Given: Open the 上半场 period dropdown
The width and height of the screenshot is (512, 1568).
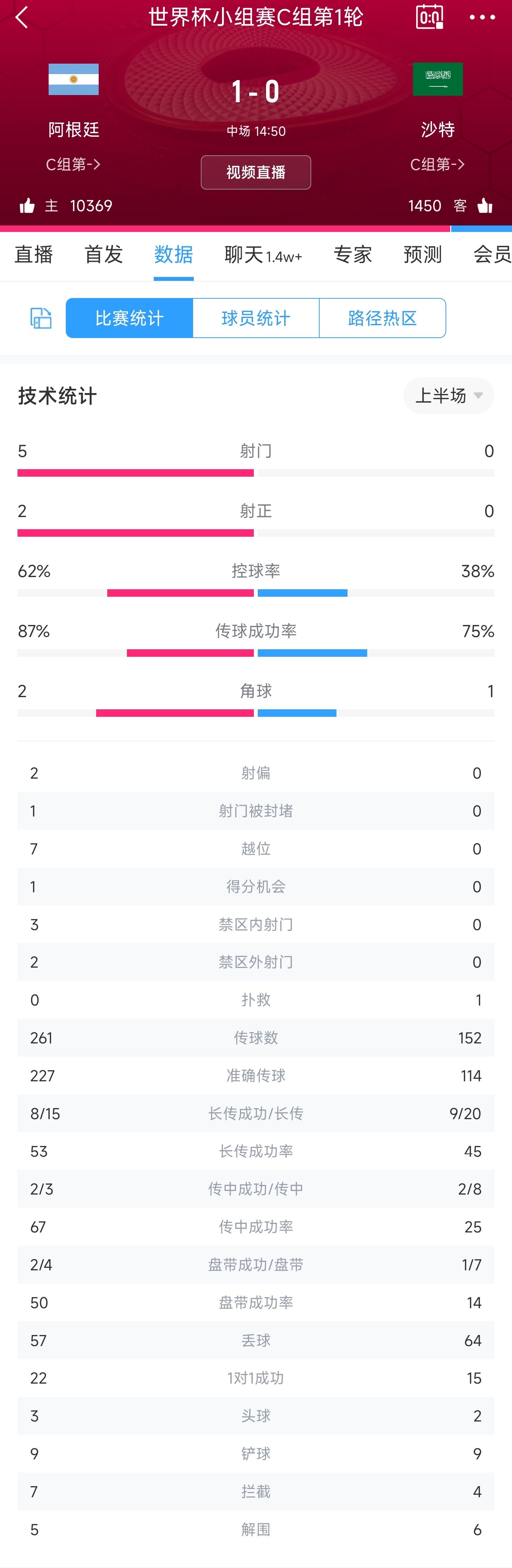Looking at the screenshot, I should [x=449, y=396].
